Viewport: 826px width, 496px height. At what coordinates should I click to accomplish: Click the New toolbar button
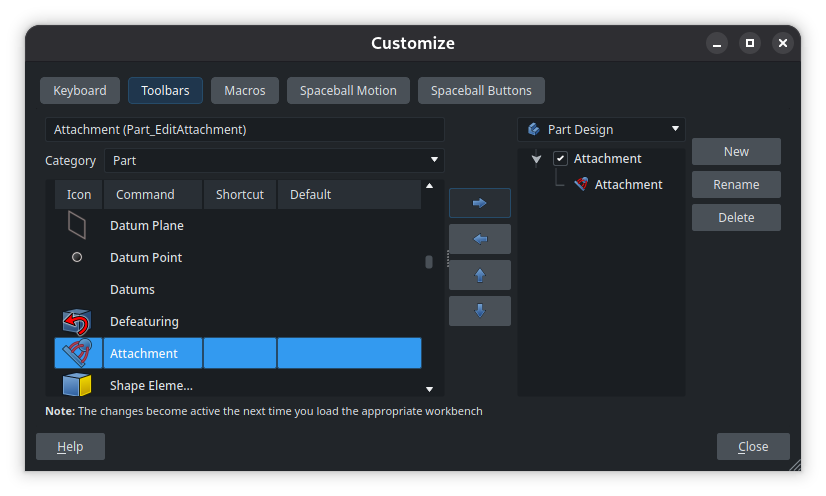[x=736, y=152]
